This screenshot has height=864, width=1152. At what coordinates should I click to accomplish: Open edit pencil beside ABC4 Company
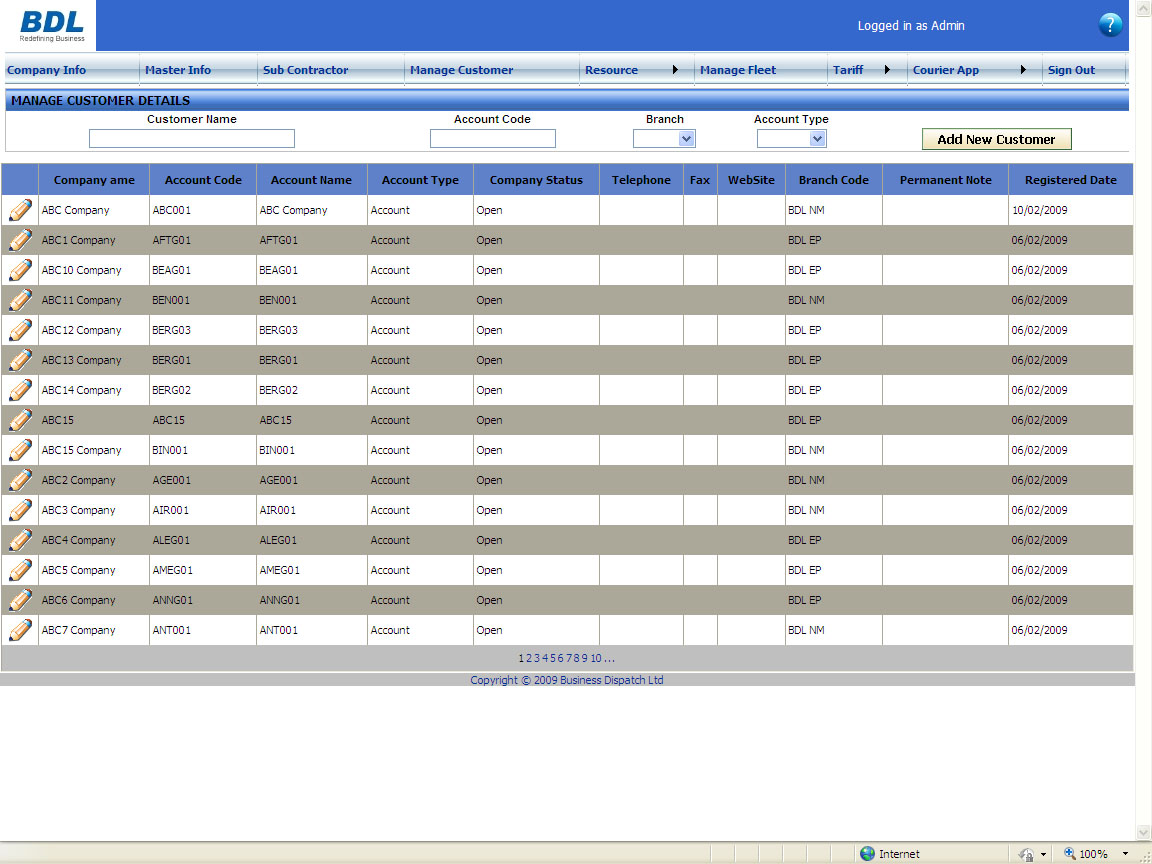[20, 540]
